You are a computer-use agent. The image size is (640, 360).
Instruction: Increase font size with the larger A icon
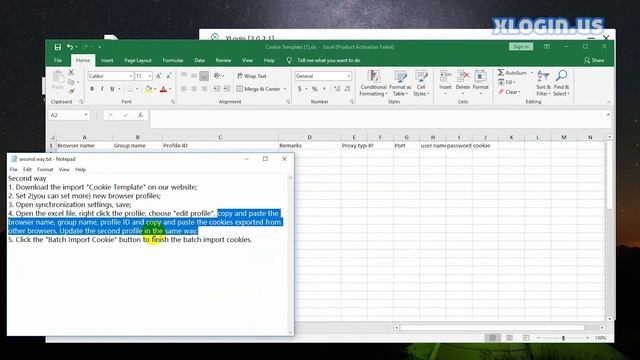(159, 76)
